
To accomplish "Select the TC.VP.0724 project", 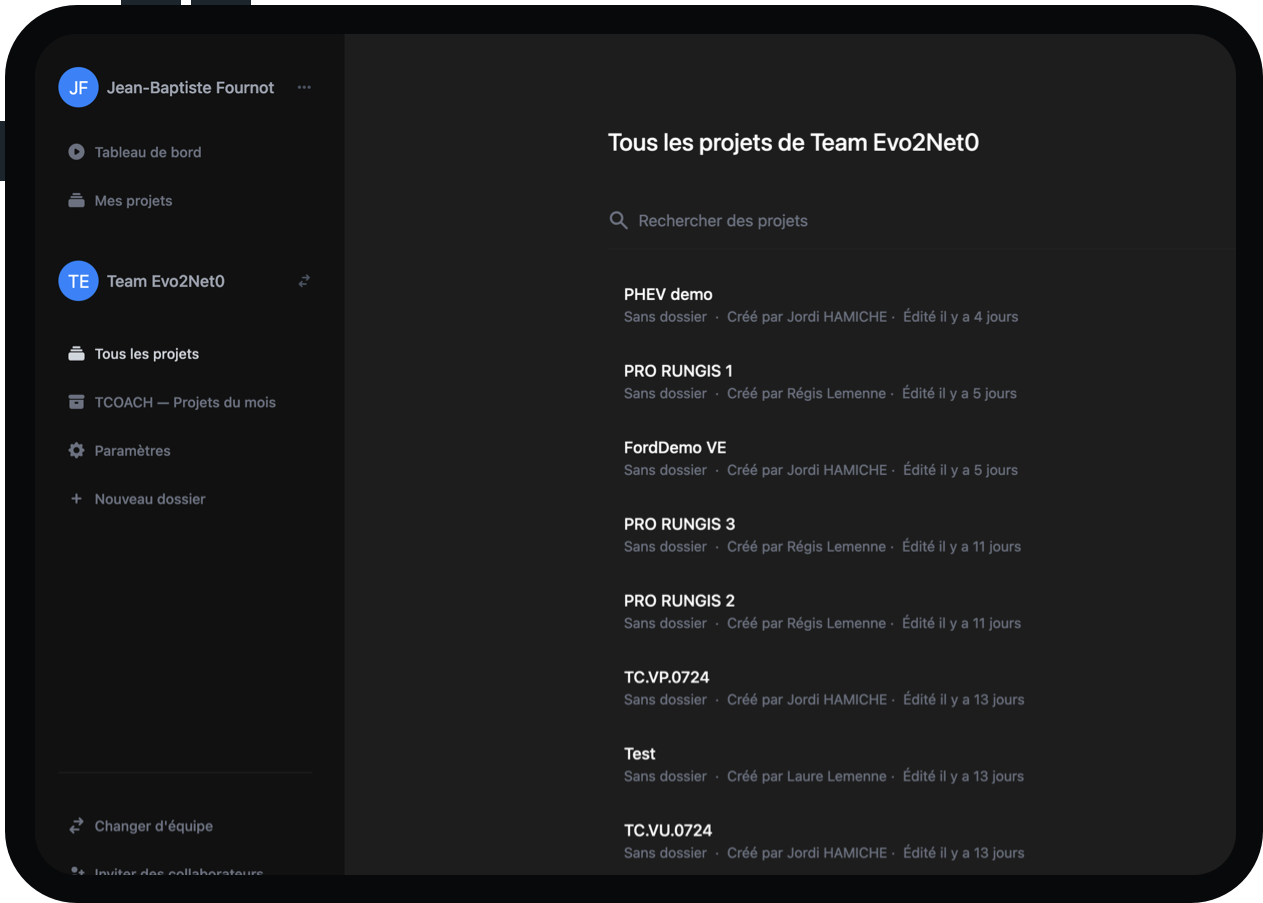I will (x=666, y=678).
